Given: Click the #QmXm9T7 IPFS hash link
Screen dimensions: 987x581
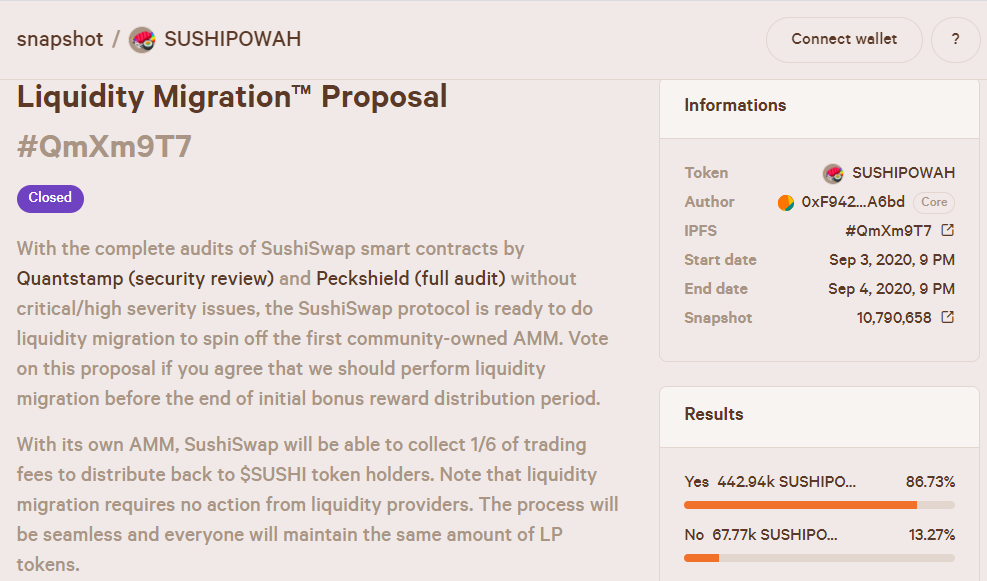Looking at the screenshot, I should click(x=888, y=231).
